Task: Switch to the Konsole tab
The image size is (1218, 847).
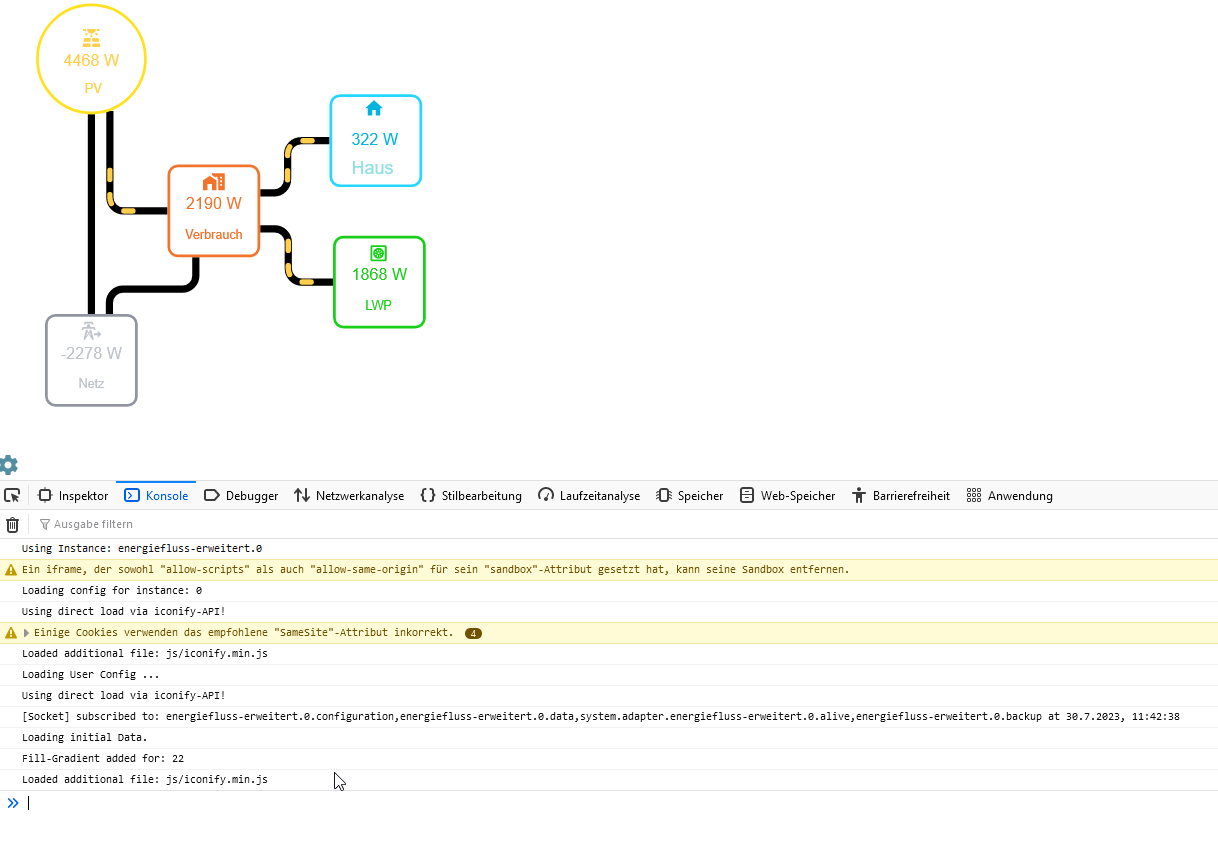Action: 156,495
